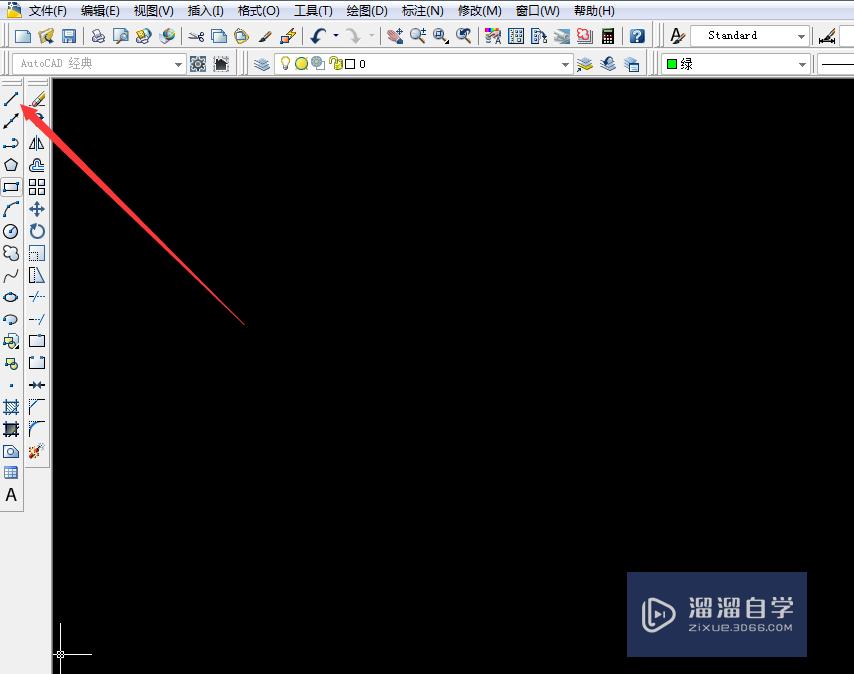Activate the Hatch tool
854x674 pixels.
click(x=12, y=407)
